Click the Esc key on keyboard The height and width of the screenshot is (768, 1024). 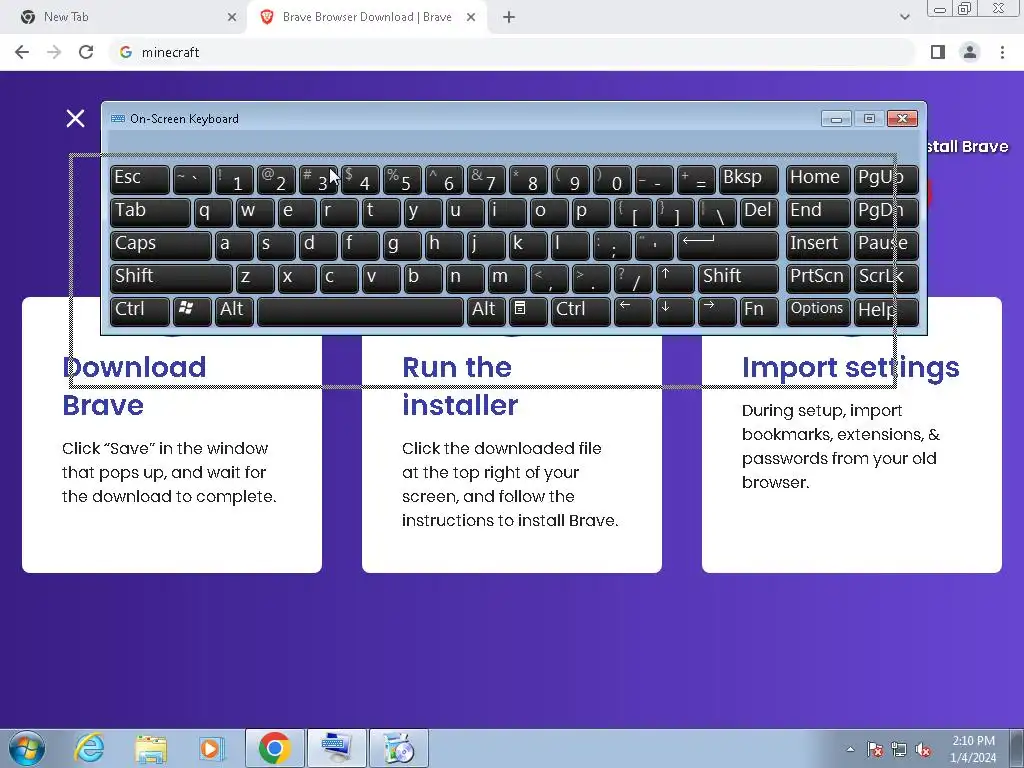pos(140,179)
